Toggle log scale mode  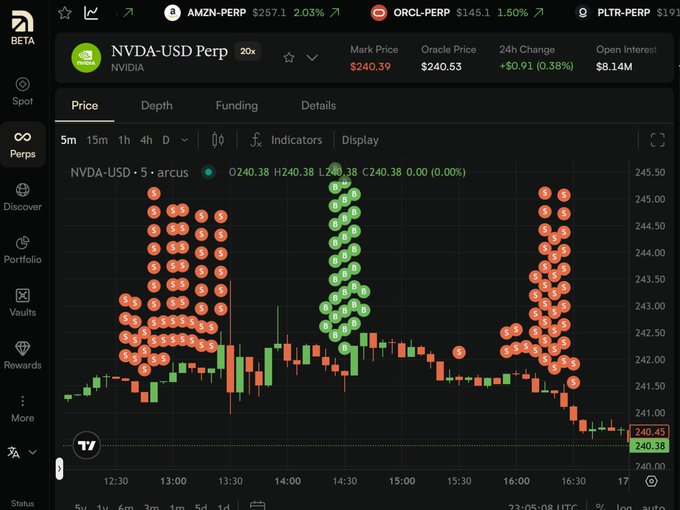624,507
